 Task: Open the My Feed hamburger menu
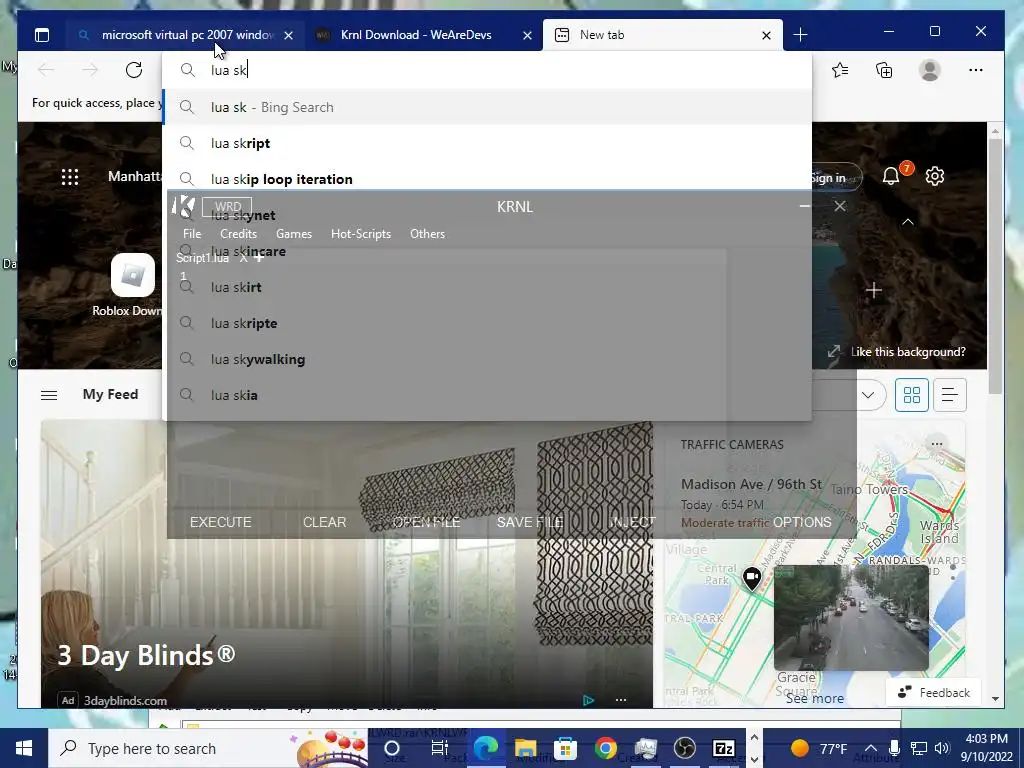click(49, 395)
